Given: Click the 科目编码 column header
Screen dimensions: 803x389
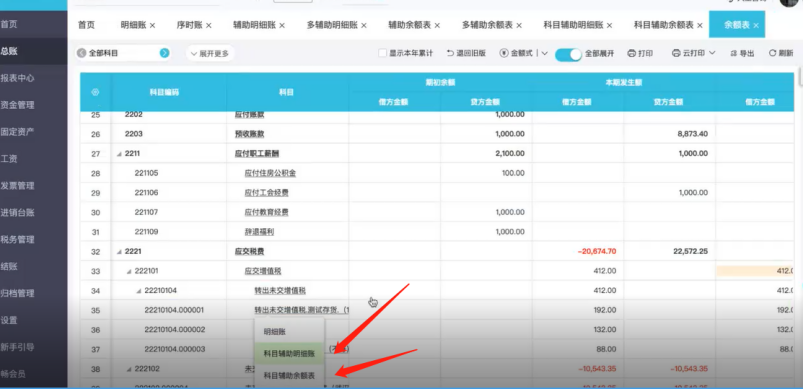Looking at the screenshot, I should (164, 93).
